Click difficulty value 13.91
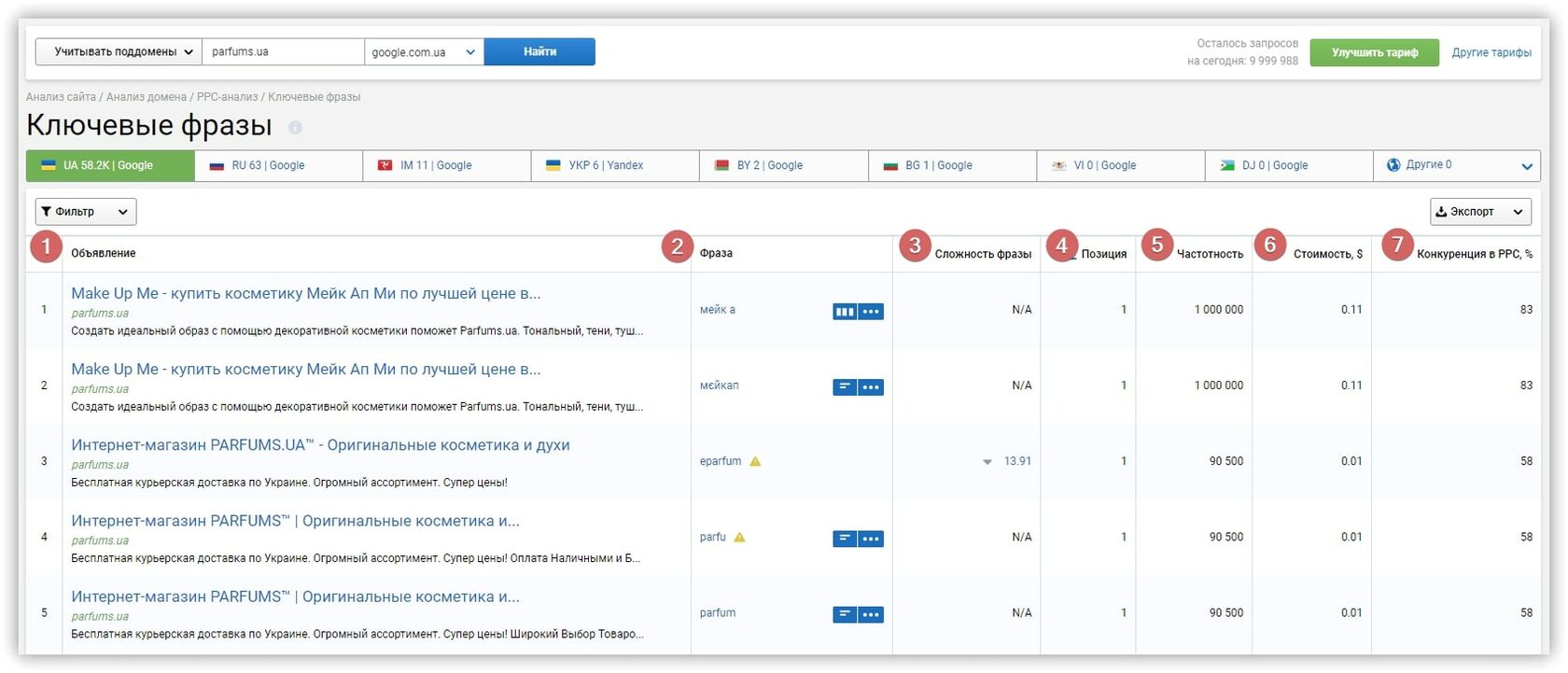Image resolution: width=1568 pixels, height=673 pixels. point(1017,461)
